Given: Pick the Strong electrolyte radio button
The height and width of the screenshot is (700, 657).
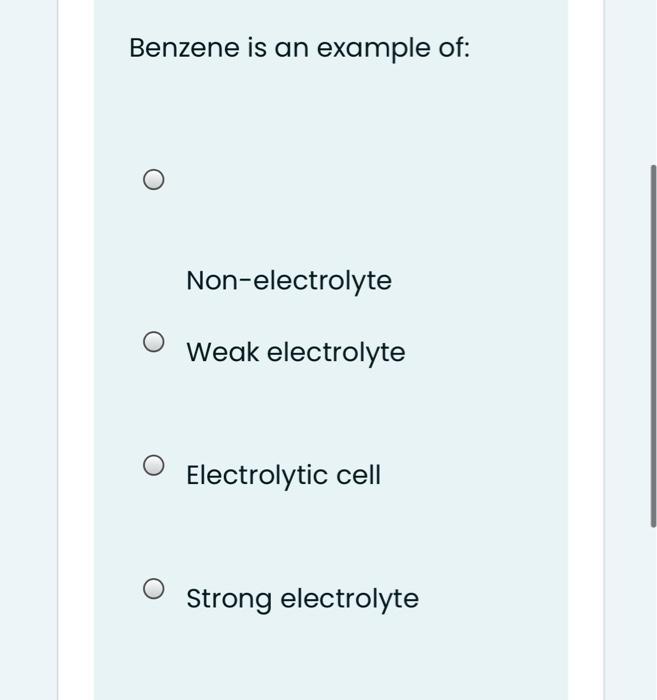Looking at the screenshot, I should coord(152,588).
